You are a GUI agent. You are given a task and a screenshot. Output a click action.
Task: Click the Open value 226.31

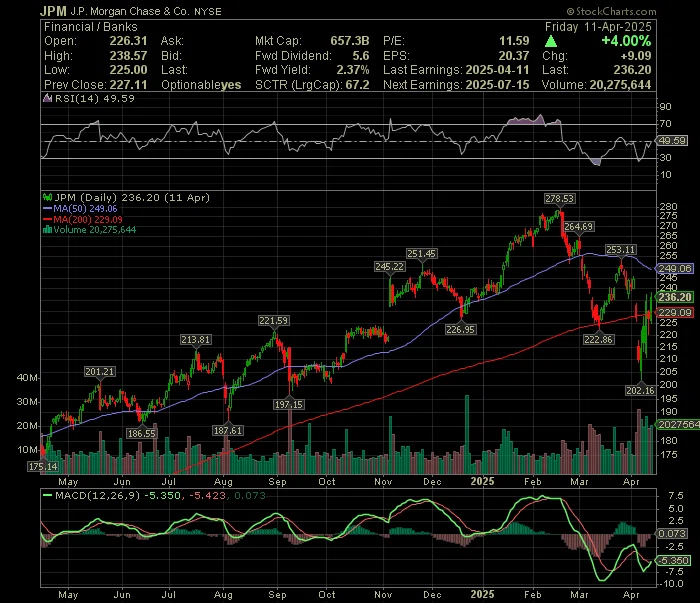click(x=128, y=41)
